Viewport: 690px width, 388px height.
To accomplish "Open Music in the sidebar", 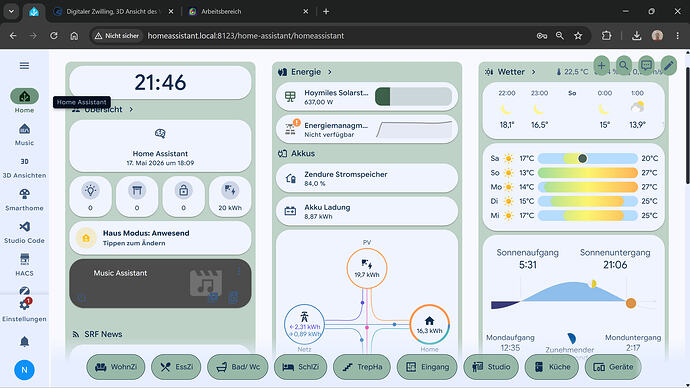I will pos(24,134).
